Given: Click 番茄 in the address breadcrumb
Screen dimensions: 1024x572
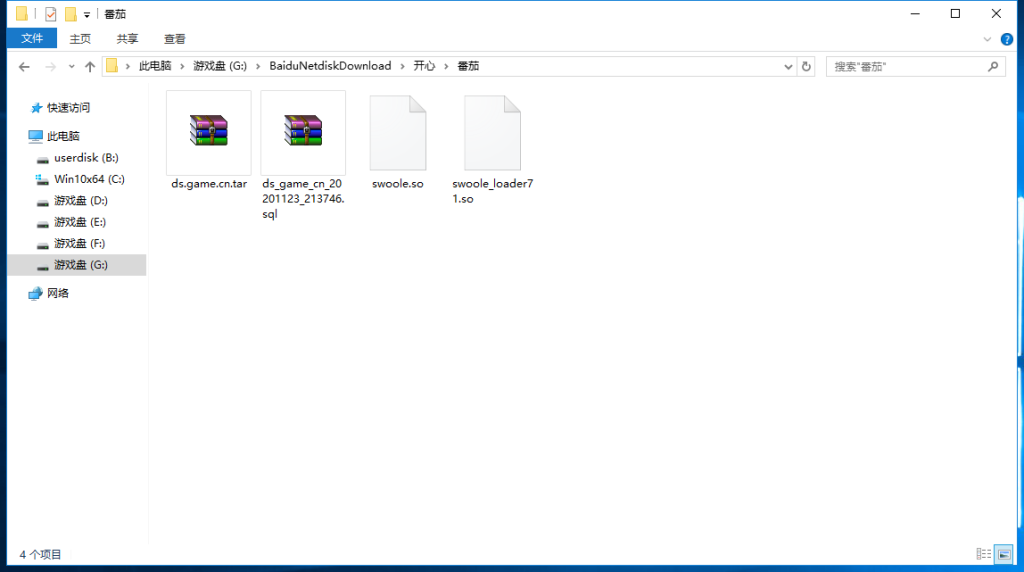Looking at the screenshot, I should 468,66.
